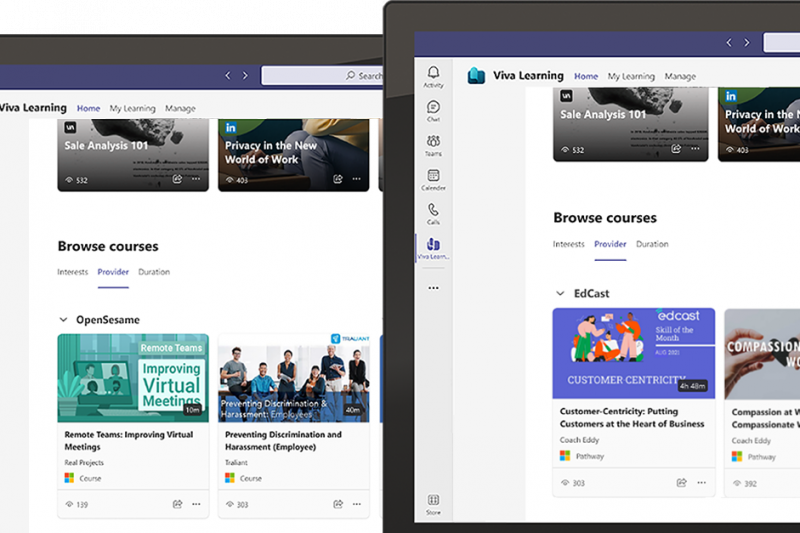Viewport: 800px width, 533px height.
Task: Open My Learning tab in right window
Action: pos(631,76)
